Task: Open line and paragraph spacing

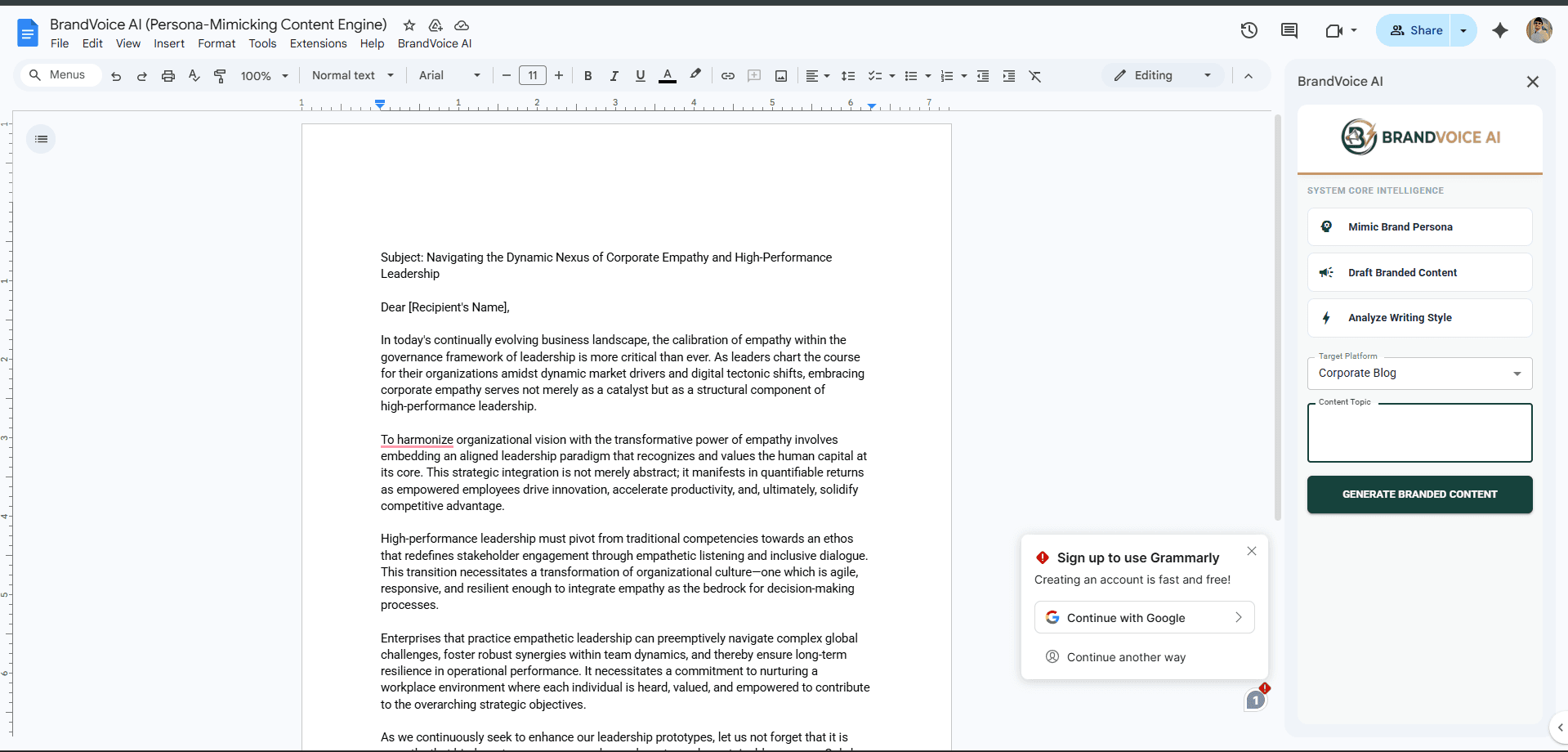Action: 848,76
